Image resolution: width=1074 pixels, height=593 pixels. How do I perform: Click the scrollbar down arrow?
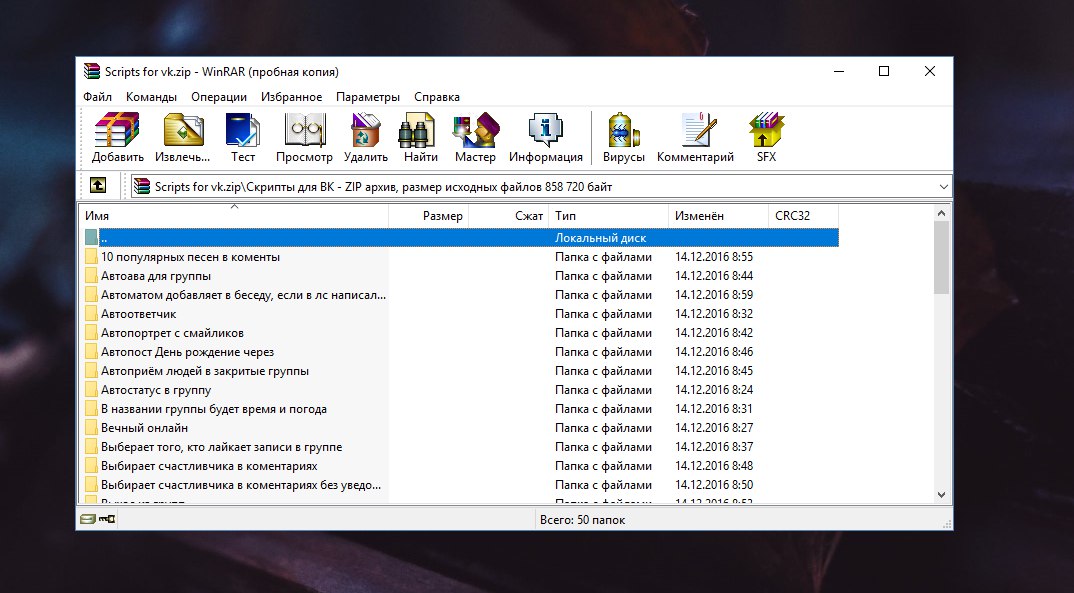pyautogui.click(x=941, y=495)
